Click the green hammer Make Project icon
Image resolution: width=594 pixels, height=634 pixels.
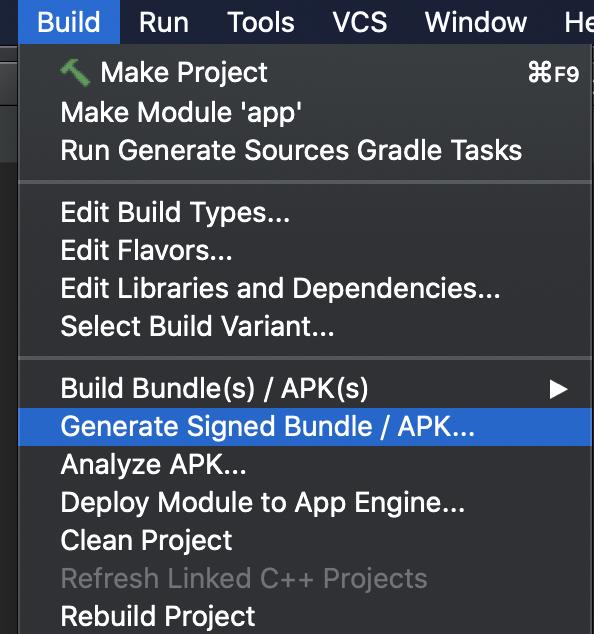point(75,73)
